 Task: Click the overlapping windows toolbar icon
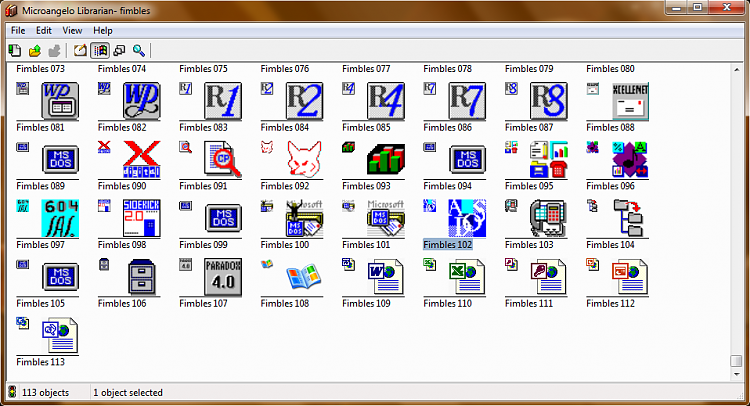[119, 50]
